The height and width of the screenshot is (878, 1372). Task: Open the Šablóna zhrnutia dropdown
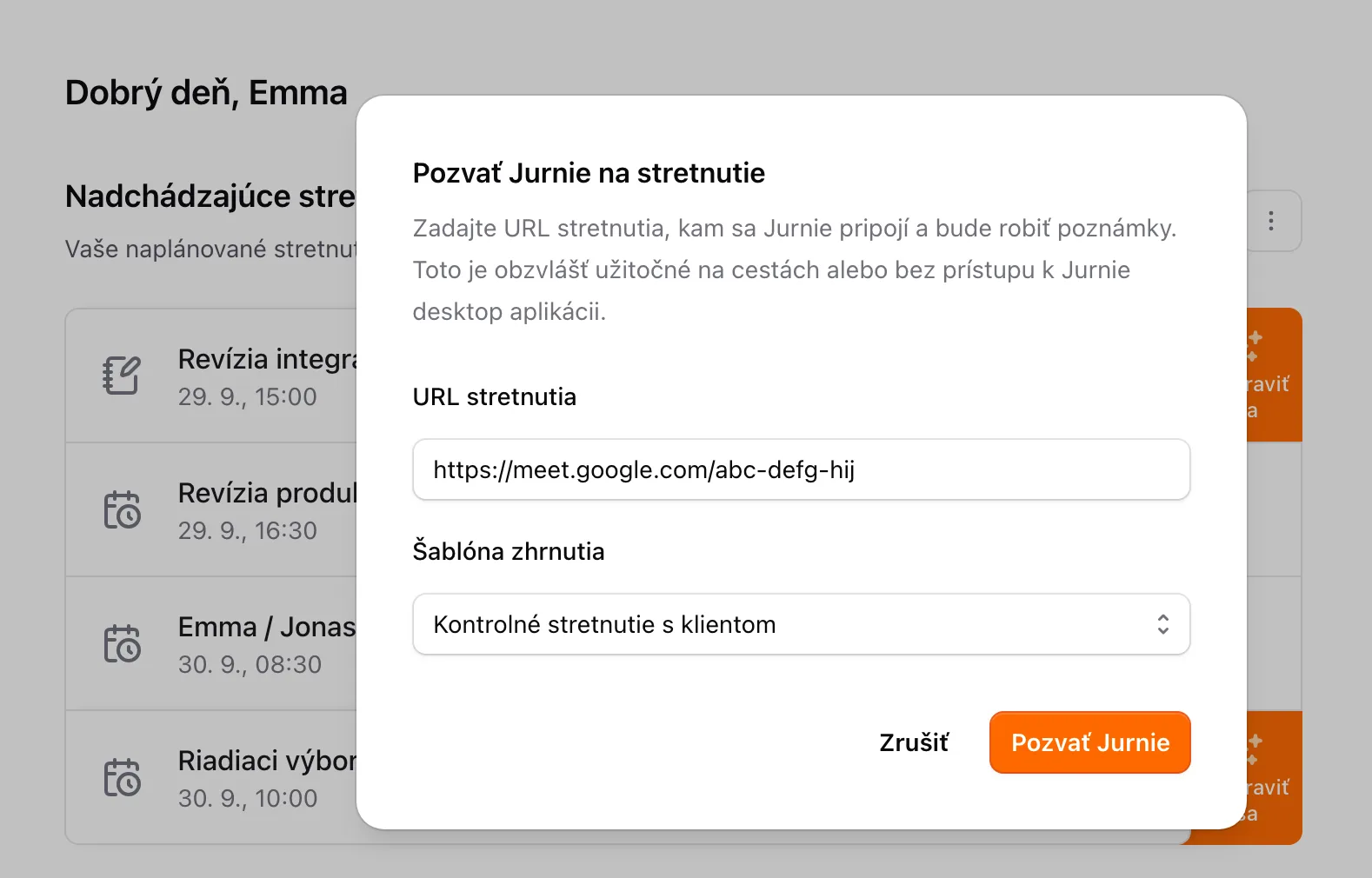tap(802, 624)
